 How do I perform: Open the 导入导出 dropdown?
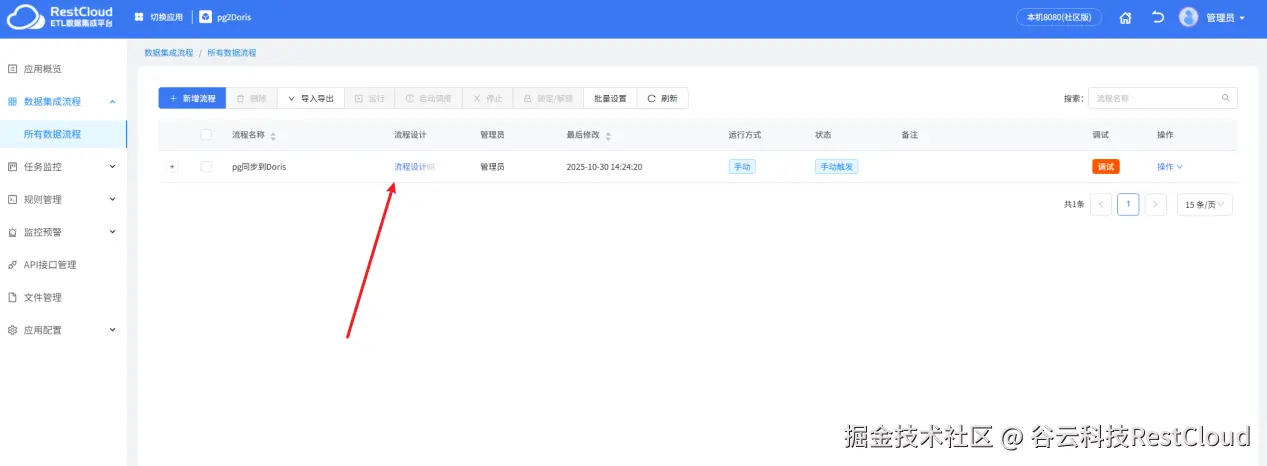(x=311, y=98)
